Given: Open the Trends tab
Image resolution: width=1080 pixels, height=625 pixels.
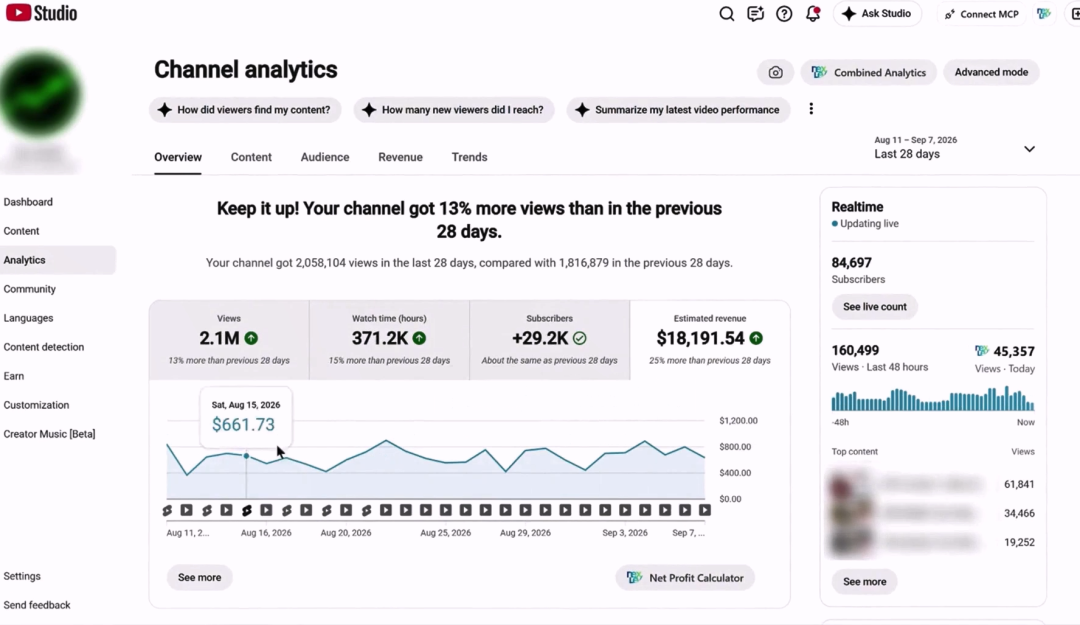Looking at the screenshot, I should [470, 157].
